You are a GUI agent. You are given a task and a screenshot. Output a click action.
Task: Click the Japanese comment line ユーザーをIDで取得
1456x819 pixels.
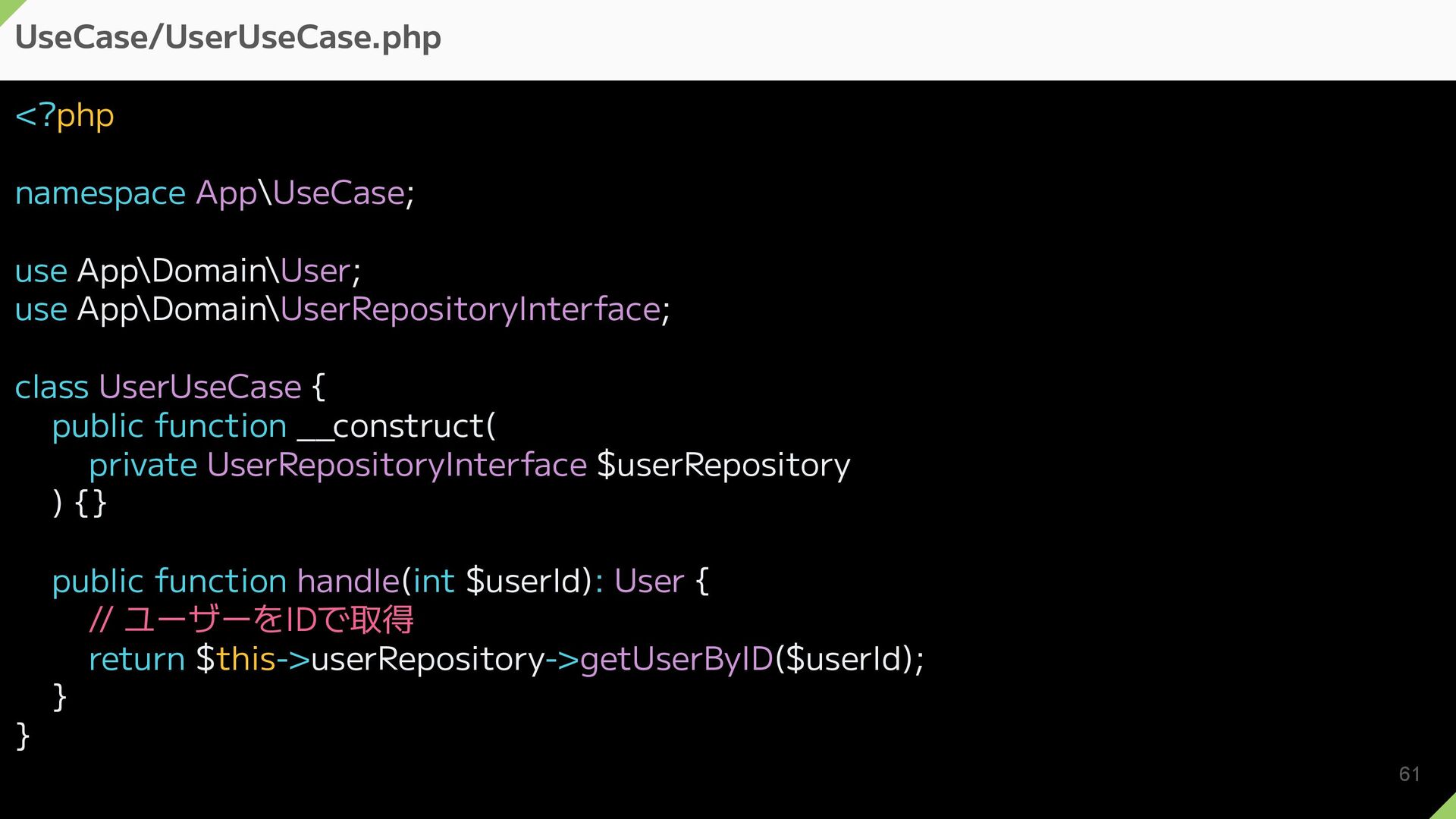point(251,620)
